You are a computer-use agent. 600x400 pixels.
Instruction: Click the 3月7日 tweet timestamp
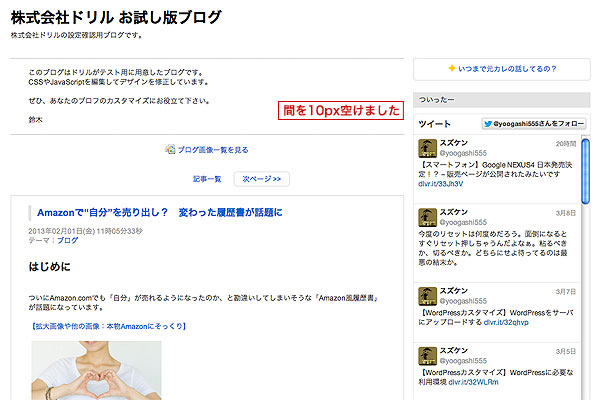[x=566, y=292]
